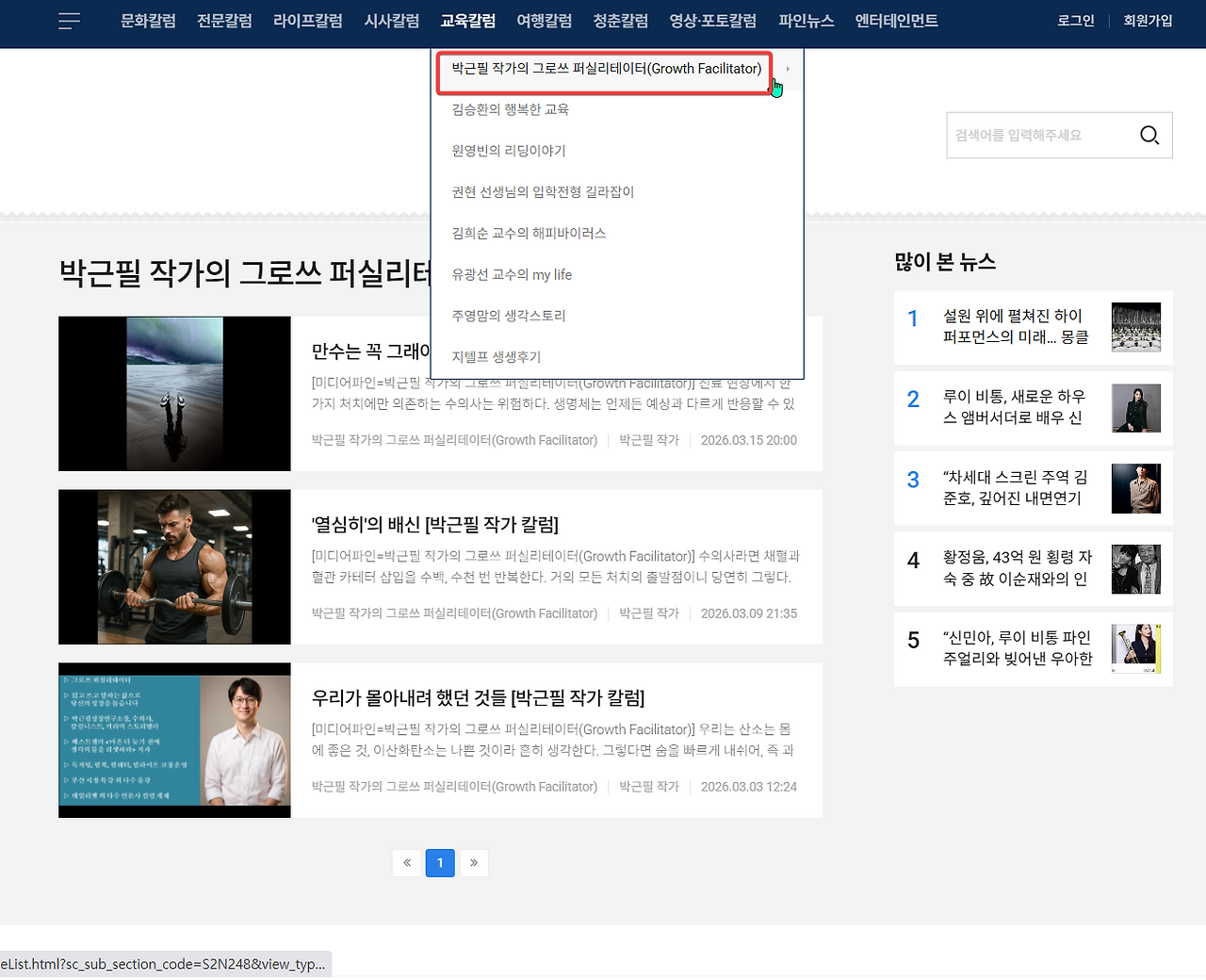Open 파인뉴스 menu
Image resolution: width=1206 pixels, height=980 pixels.
(807, 21)
